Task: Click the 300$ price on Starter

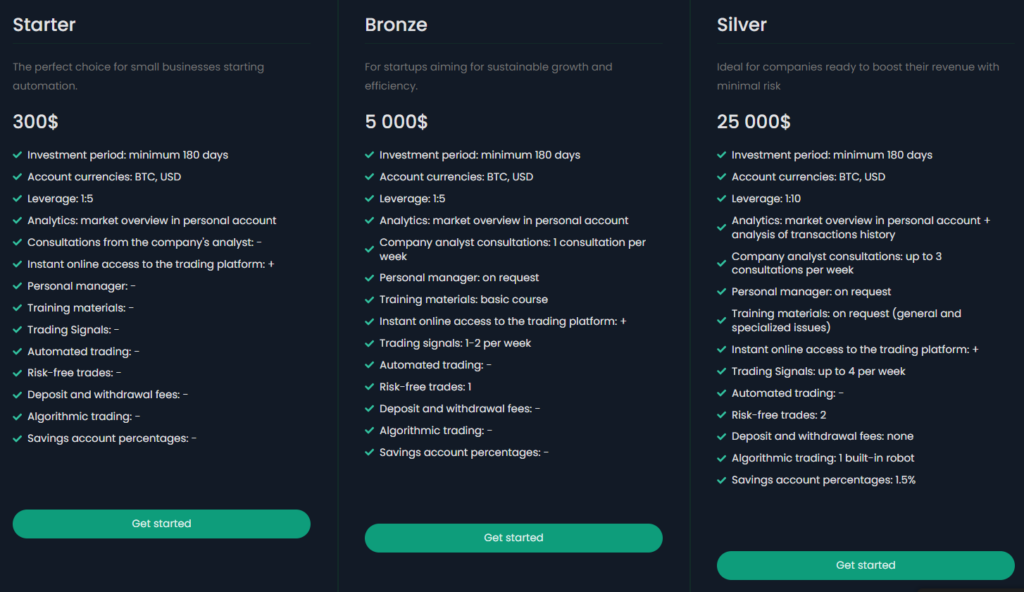Action: pos(35,122)
